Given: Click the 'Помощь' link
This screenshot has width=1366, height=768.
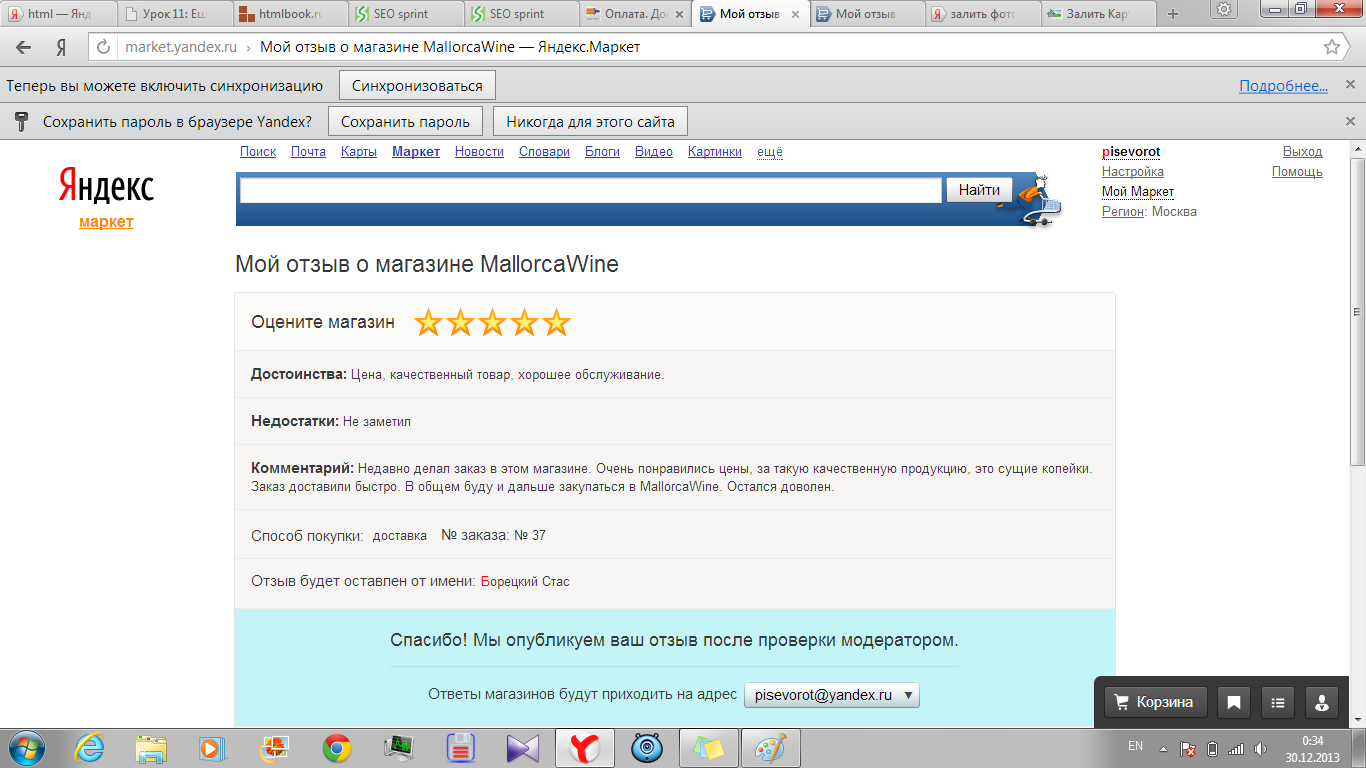Looking at the screenshot, I should 1297,172.
